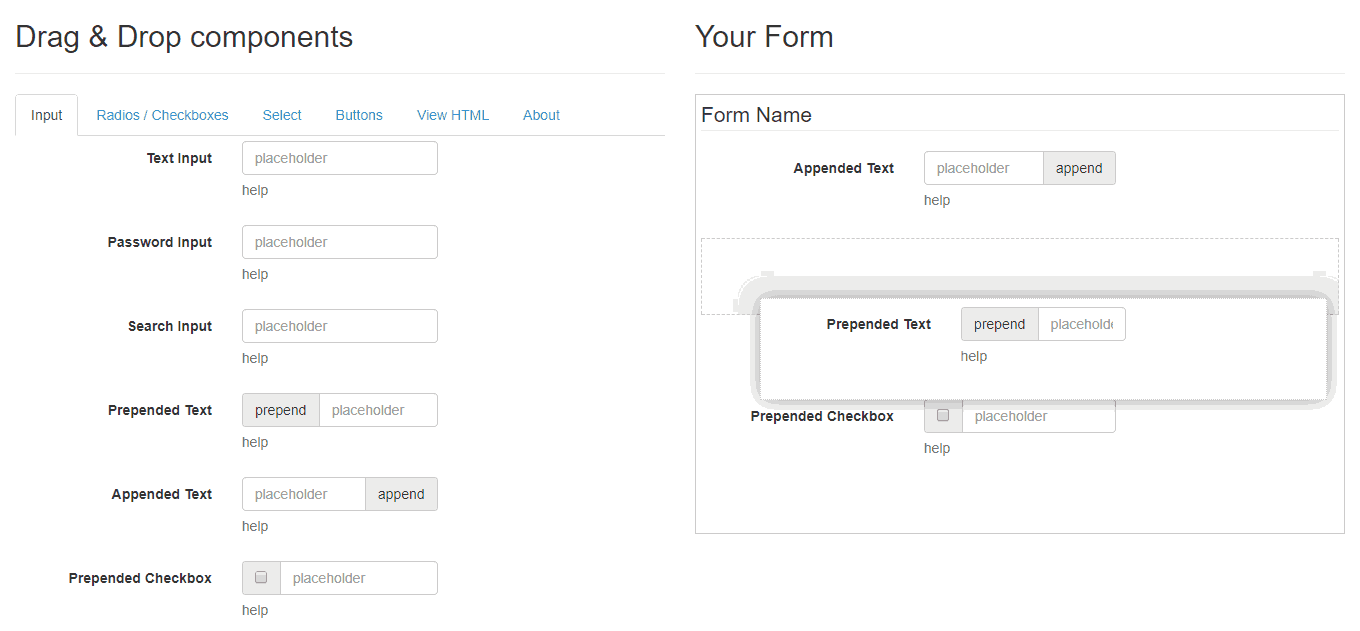Click the prepend addon of Prepended Text component
Viewport: 1360px width, 631px height.
[x=280, y=410]
